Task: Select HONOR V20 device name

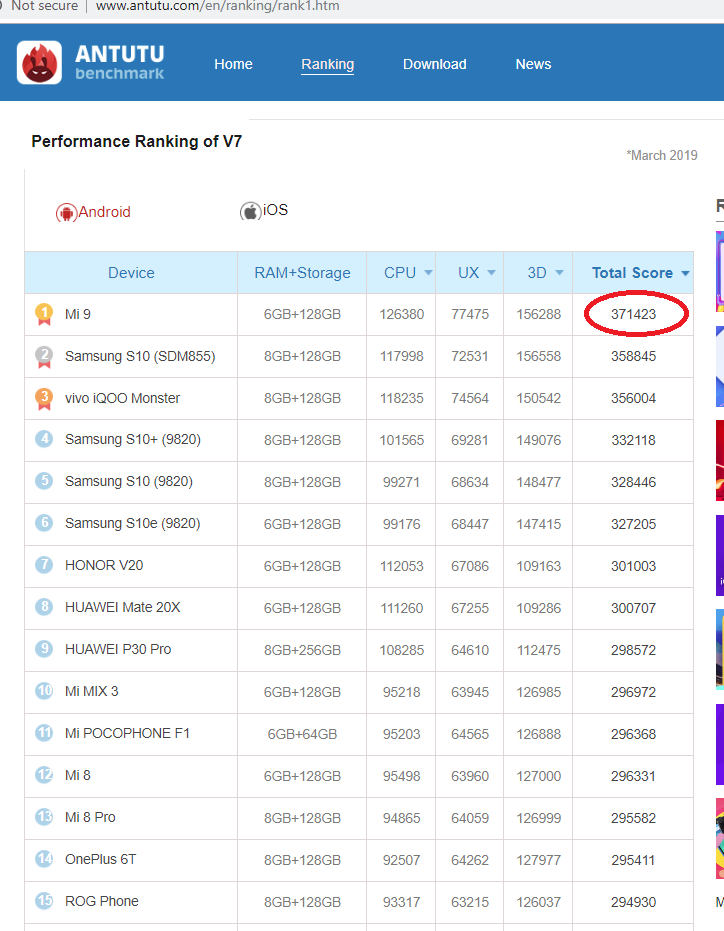Action: (104, 565)
